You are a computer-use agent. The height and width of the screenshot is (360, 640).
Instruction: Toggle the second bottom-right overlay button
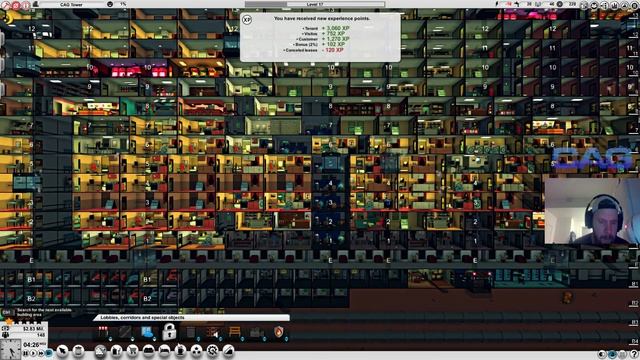click(x=612, y=354)
